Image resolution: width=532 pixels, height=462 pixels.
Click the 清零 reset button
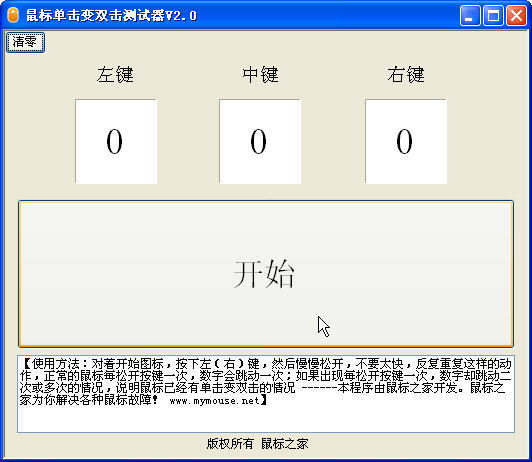(x=25, y=42)
